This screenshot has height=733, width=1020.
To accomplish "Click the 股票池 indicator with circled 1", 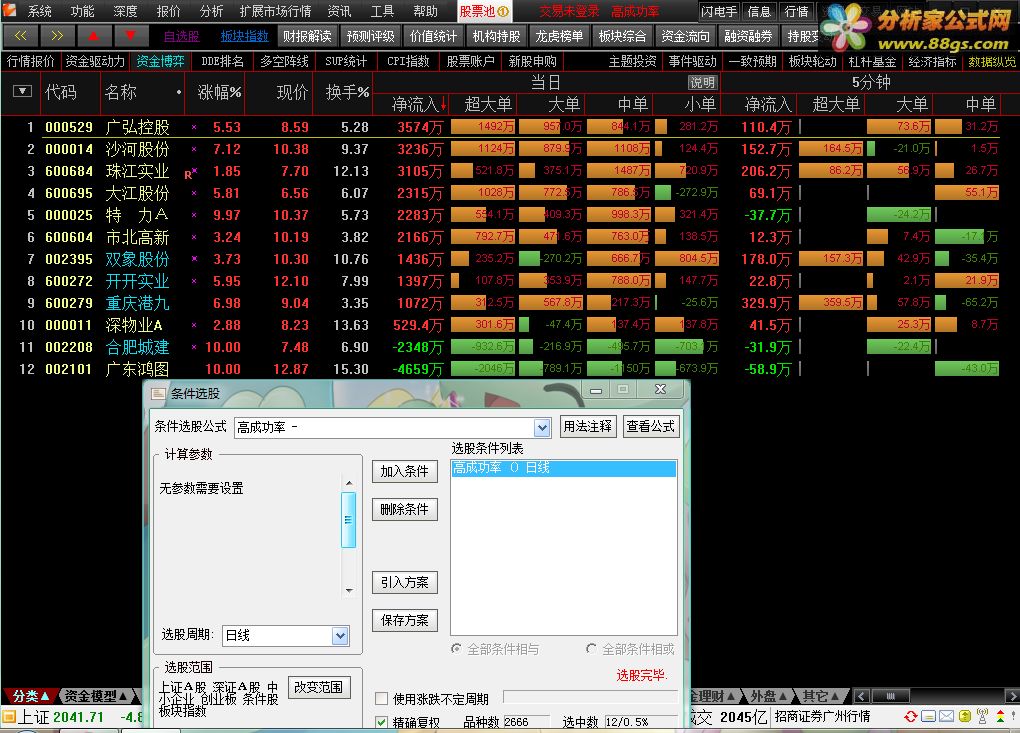I will click(484, 11).
